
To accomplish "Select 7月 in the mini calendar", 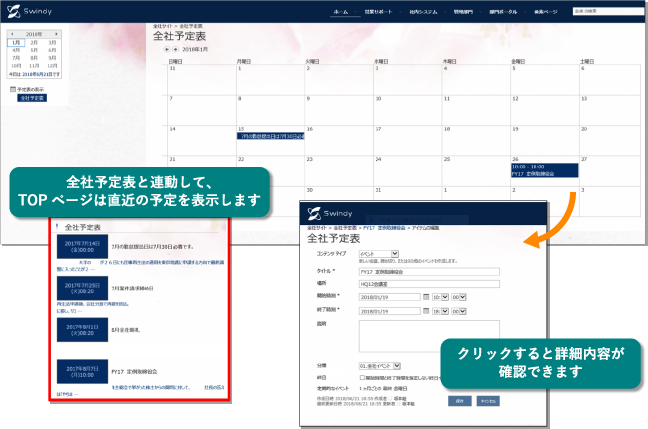I will click(16, 58).
